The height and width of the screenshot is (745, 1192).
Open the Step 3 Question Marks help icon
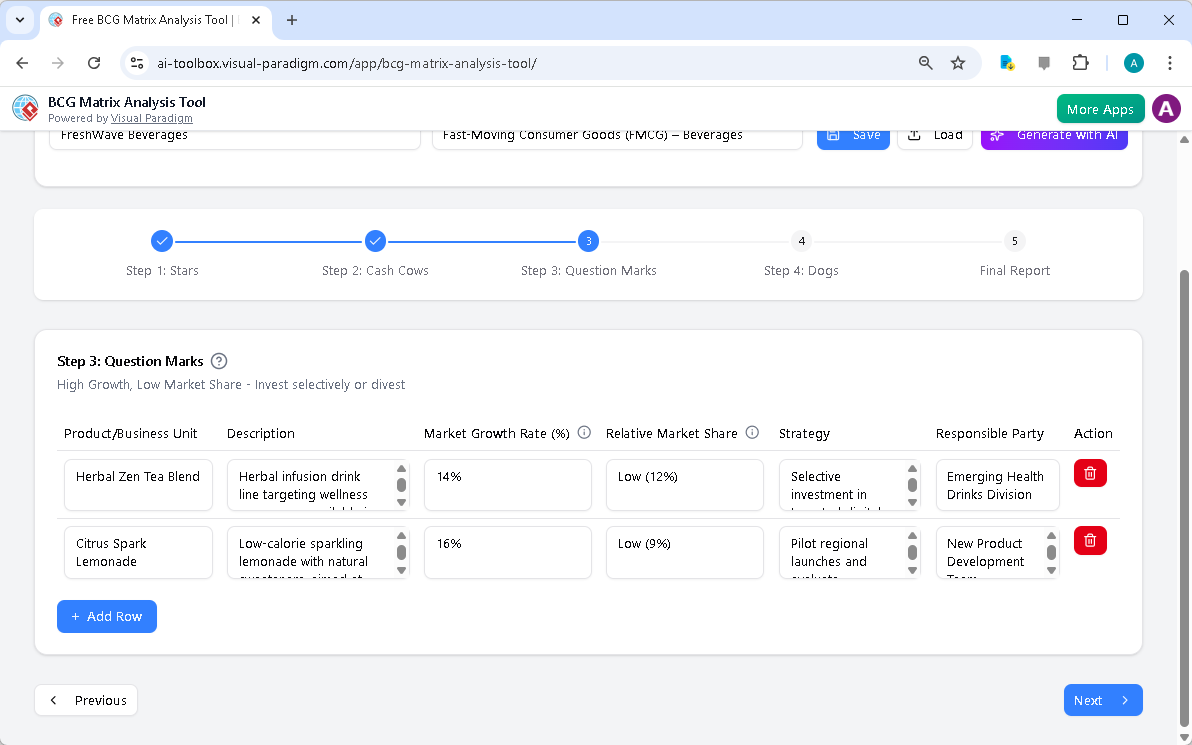[x=218, y=361]
